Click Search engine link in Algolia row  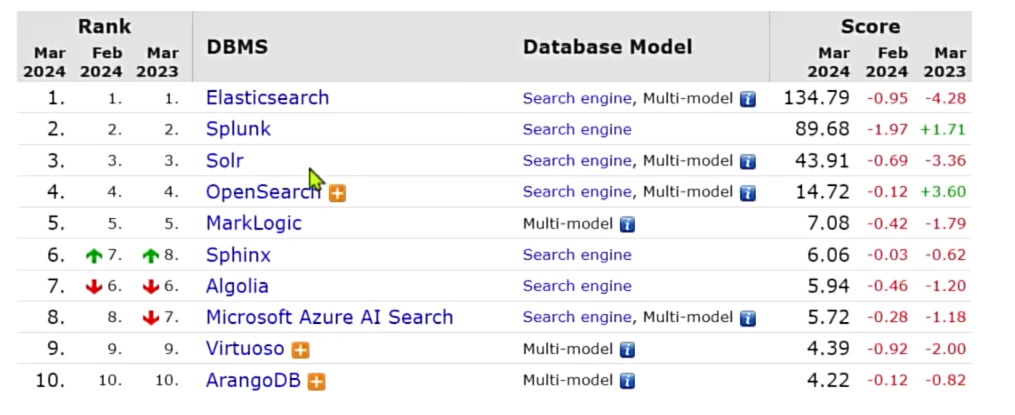(x=577, y=286)
